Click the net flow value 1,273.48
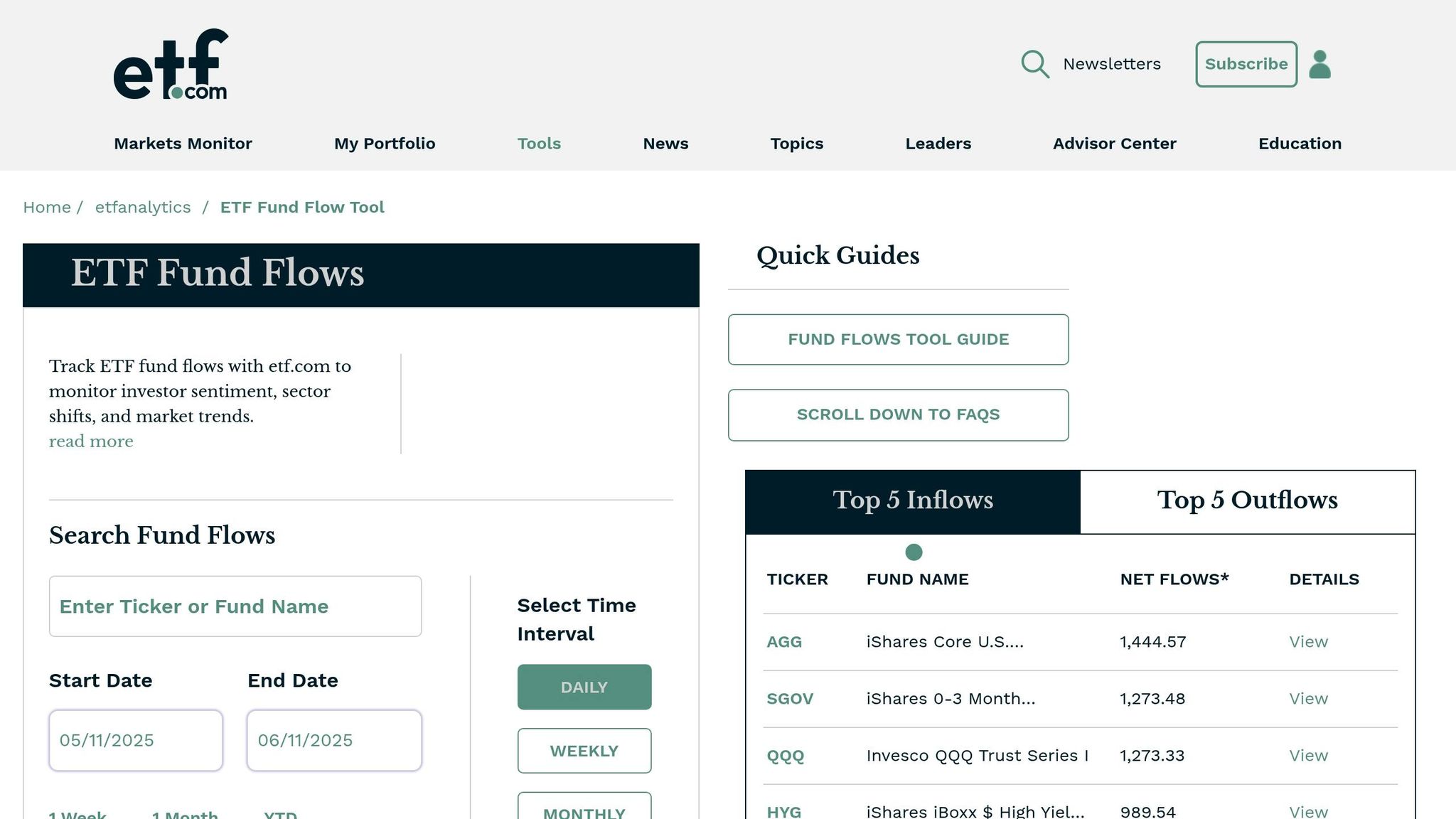This screenshot has height=819, width=1456. pos(1152,699)
